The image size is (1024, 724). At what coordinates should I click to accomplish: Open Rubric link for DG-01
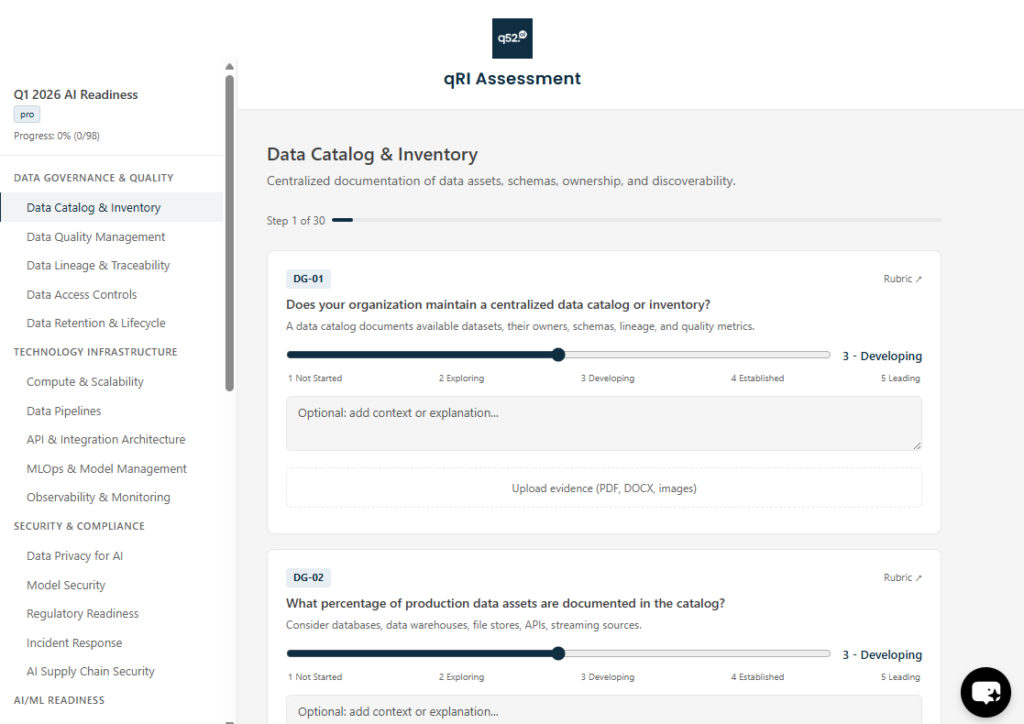(x=903, y=279)
